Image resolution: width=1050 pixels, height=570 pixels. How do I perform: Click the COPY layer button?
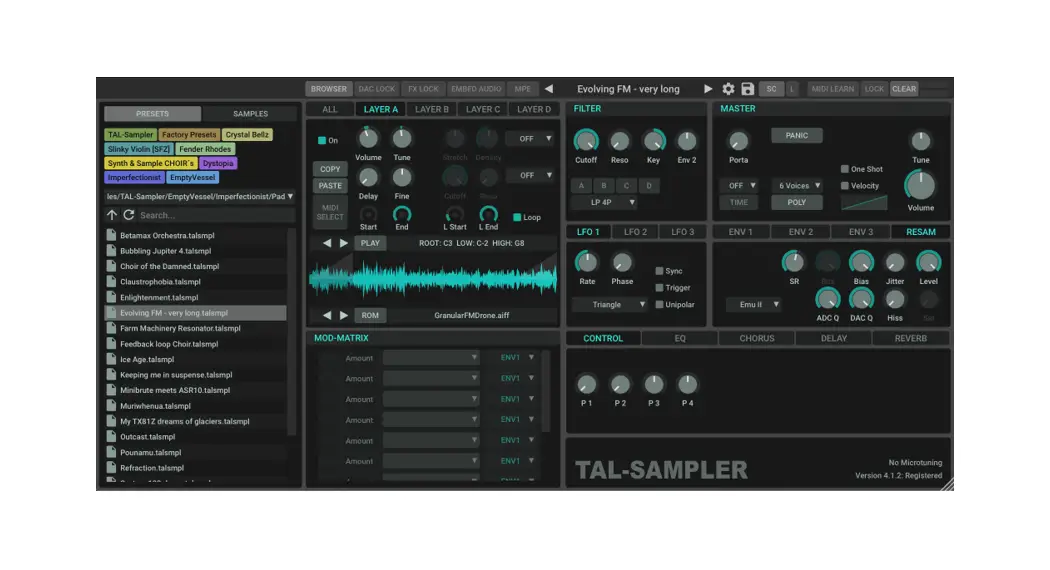pyautogui.click(x=330, y=169)
